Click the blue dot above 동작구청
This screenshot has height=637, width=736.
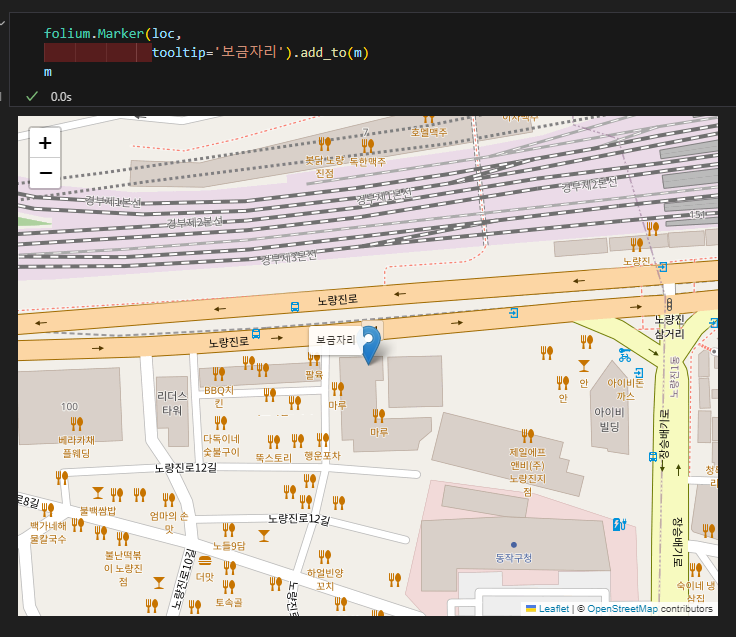(x=513, y=545)
